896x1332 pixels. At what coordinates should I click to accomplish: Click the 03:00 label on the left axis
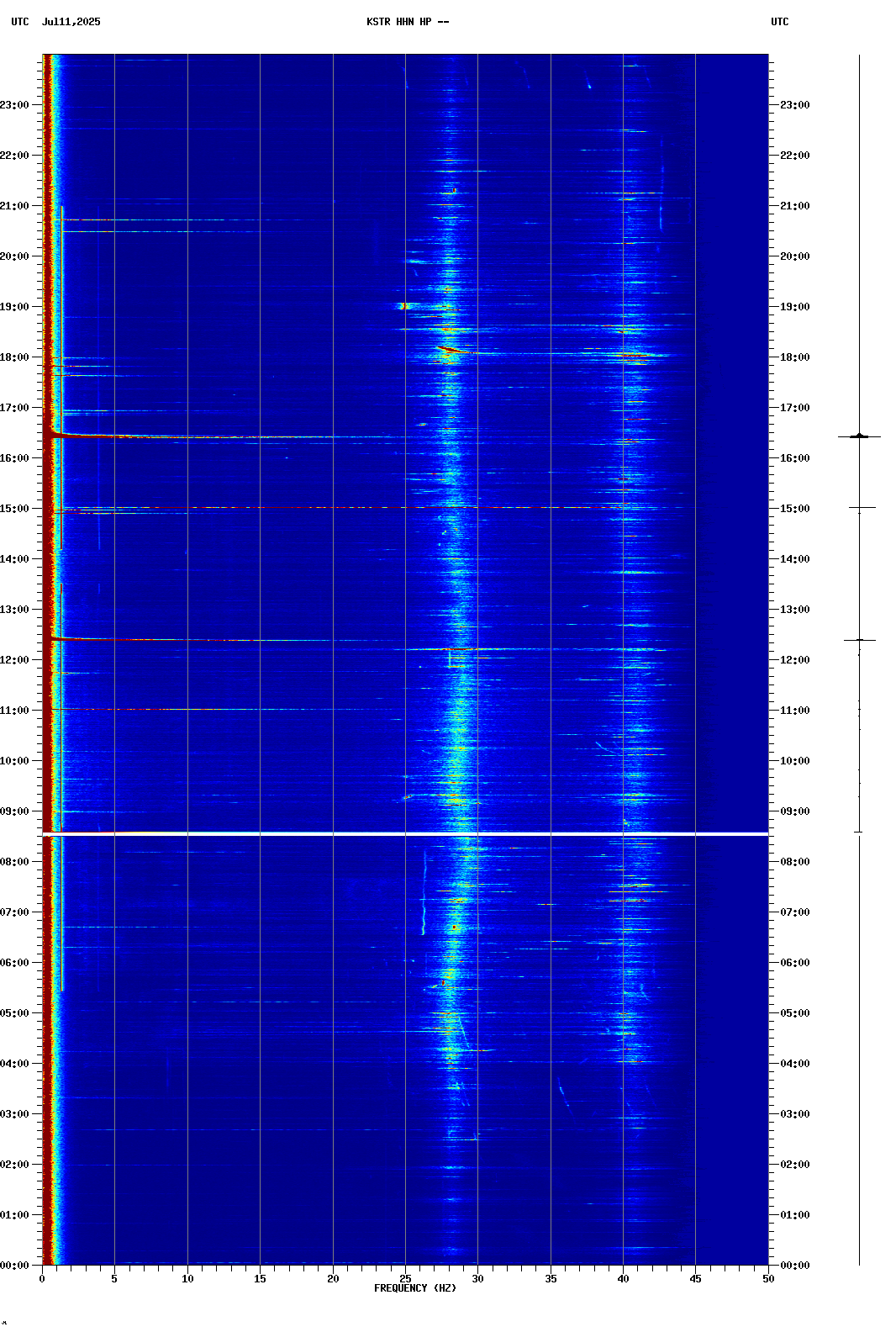(14, 1114)
